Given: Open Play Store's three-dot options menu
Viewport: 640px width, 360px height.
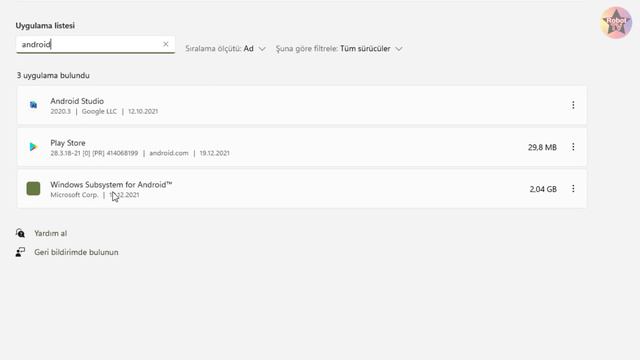Looking at the screenshot, I should click(x=573, y=147).
